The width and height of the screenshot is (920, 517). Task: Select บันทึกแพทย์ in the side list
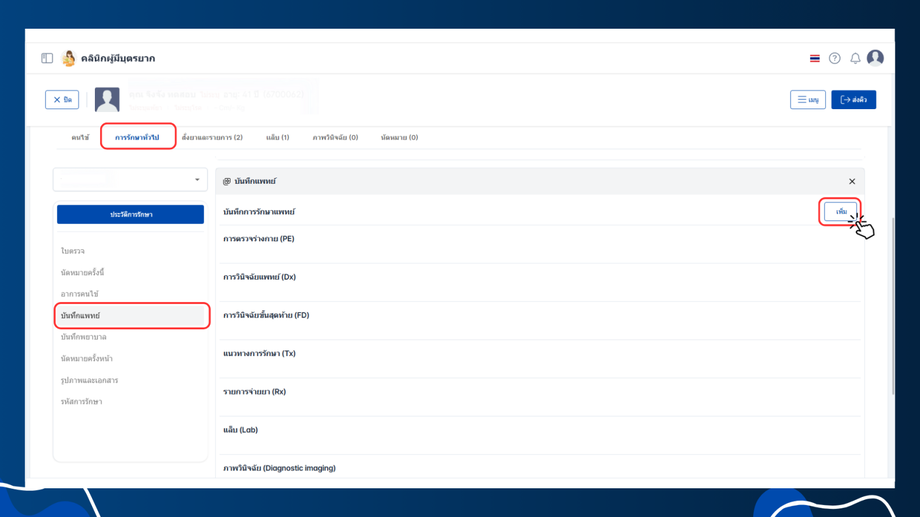[132, 316]
